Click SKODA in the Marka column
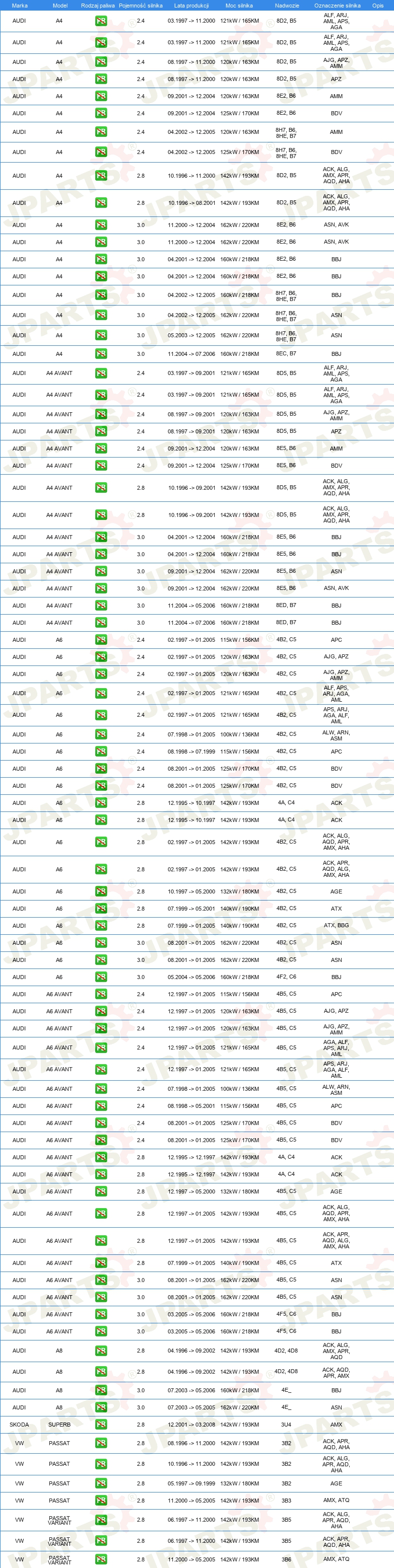Screen dimensions: 394x1568 pos(19,1425)
